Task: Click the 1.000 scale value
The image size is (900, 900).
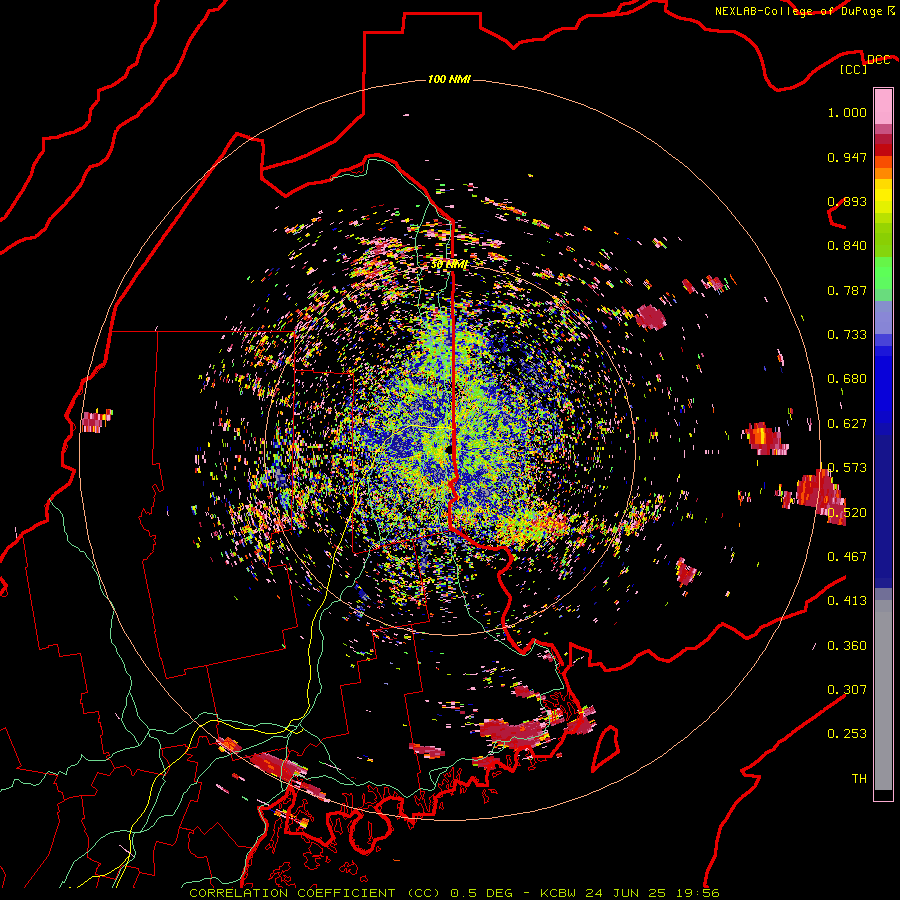Action: 847,112
